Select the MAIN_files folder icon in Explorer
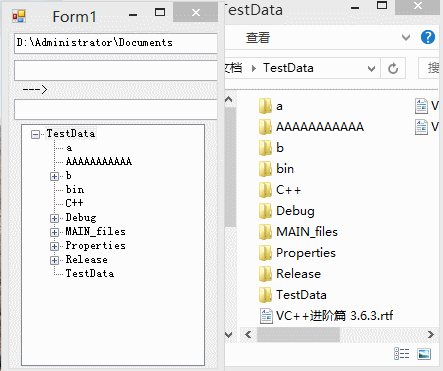443x371 pixels. point(265,232)
